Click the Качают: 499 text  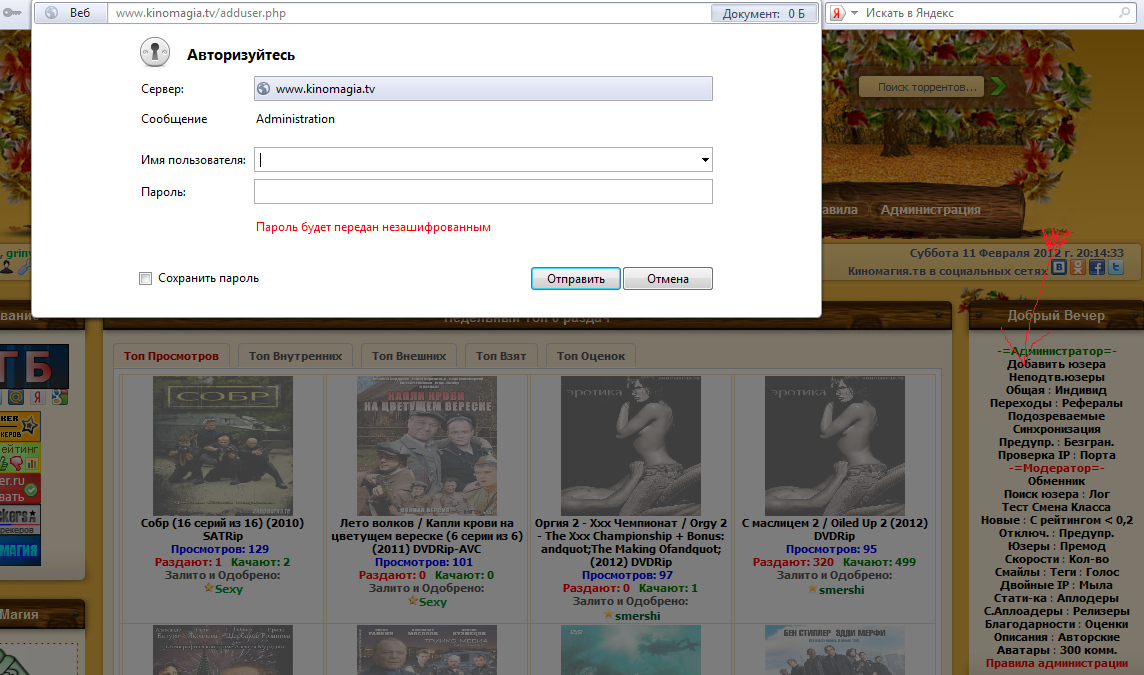click(879, 563)
